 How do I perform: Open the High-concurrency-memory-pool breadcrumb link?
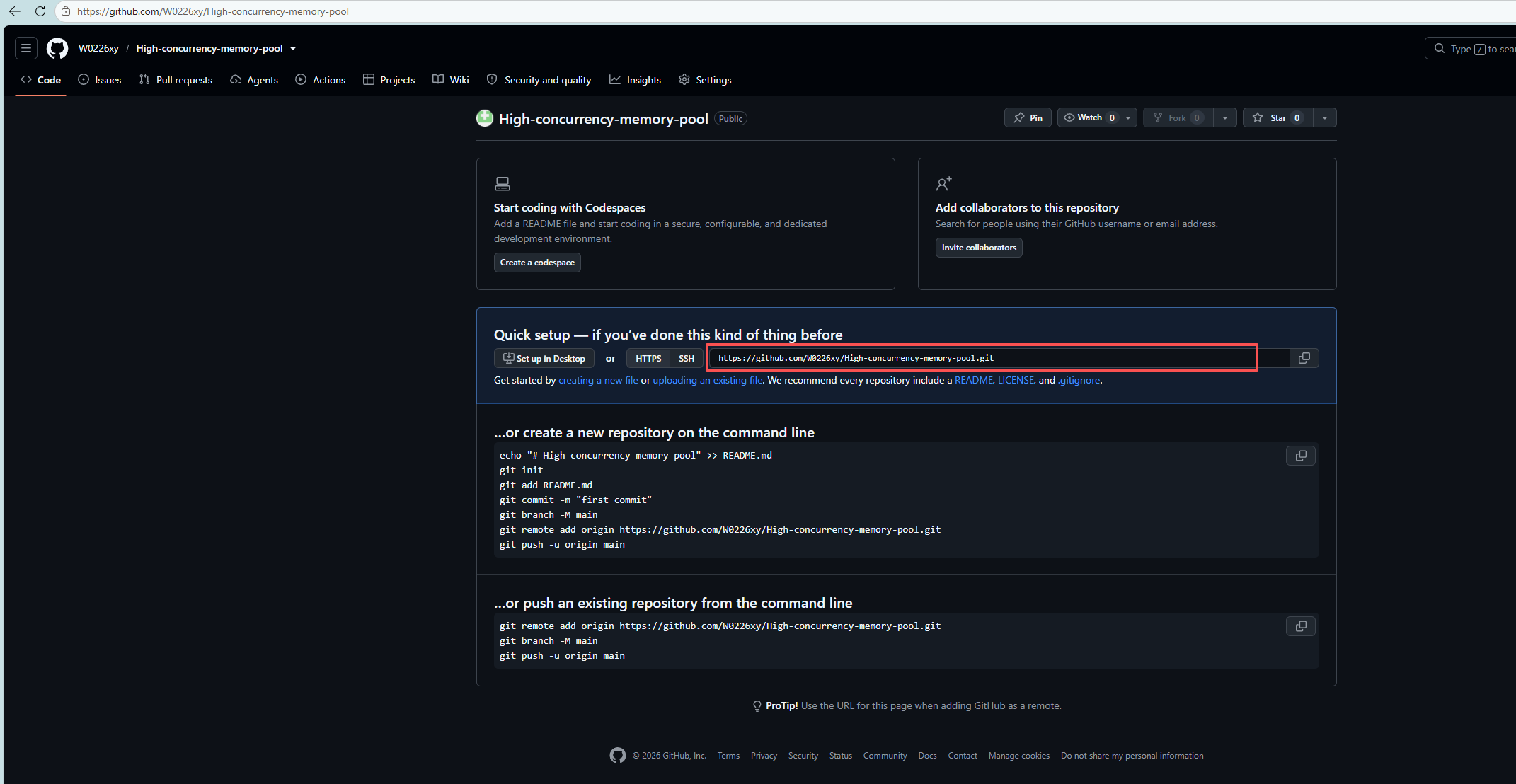tap(209, 48)
